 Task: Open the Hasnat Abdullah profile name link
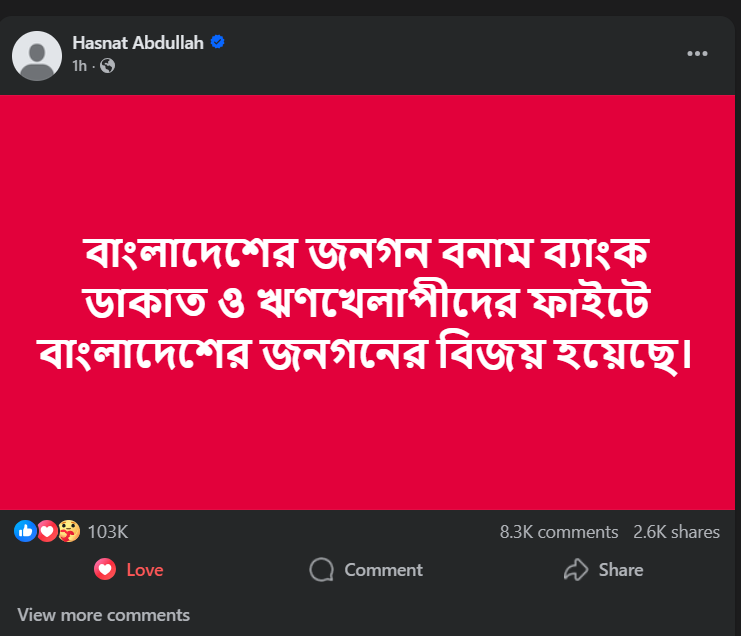coord(138,43)
